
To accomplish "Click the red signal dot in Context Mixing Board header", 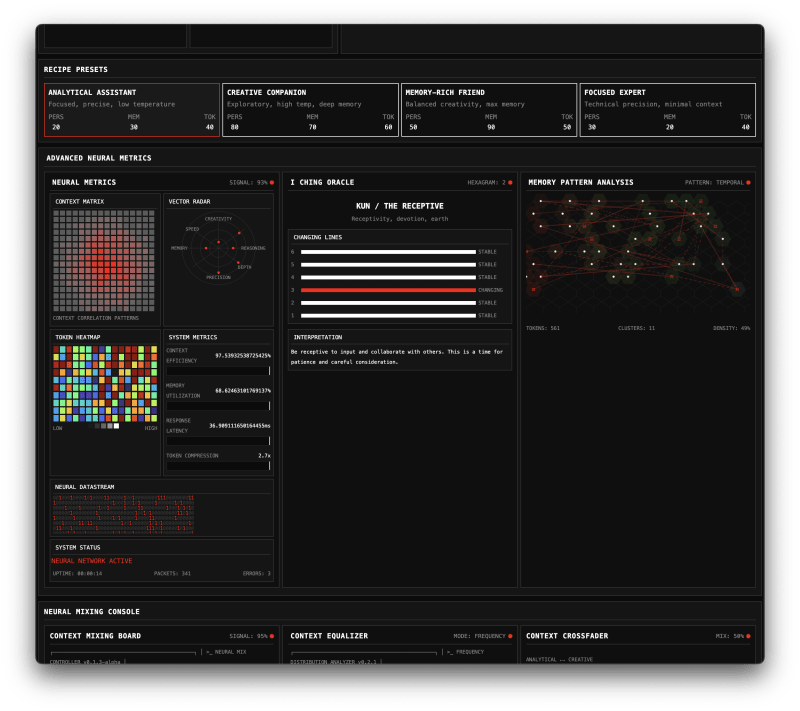I will click(x=272, y=636).
